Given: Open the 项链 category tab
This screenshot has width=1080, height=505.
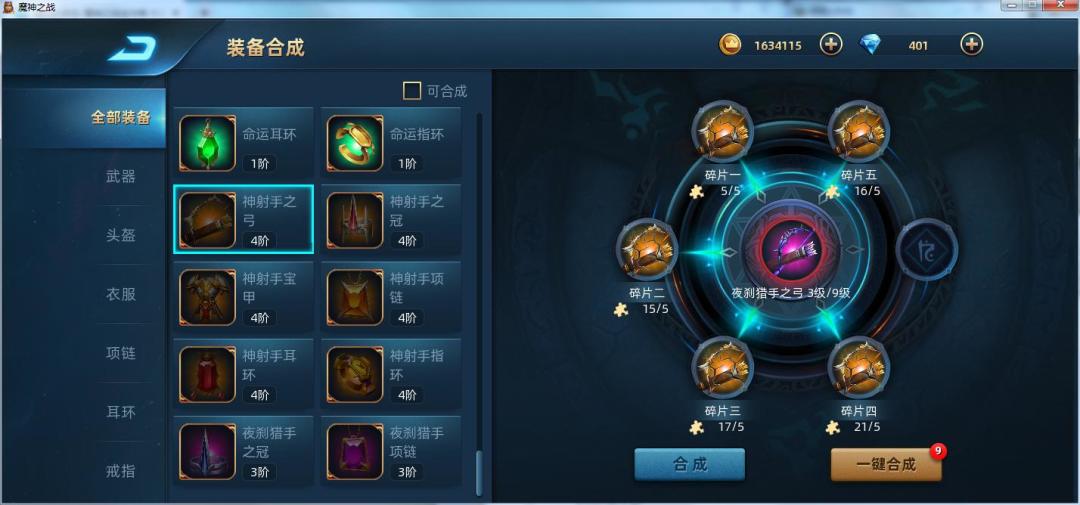Looking at the screenshot, I should [x=121, y=353].
